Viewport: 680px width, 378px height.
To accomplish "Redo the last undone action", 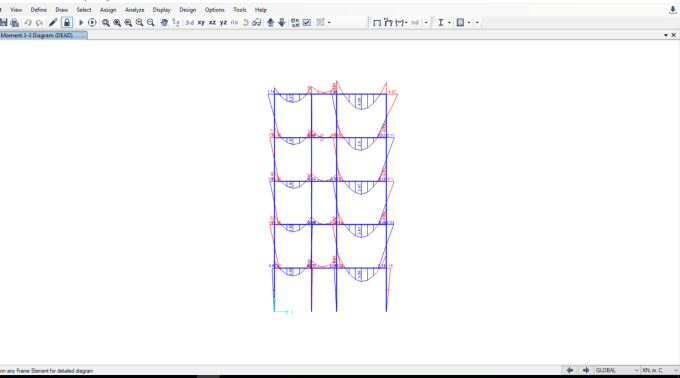I will pyautogui.click(x=39, y=23).
